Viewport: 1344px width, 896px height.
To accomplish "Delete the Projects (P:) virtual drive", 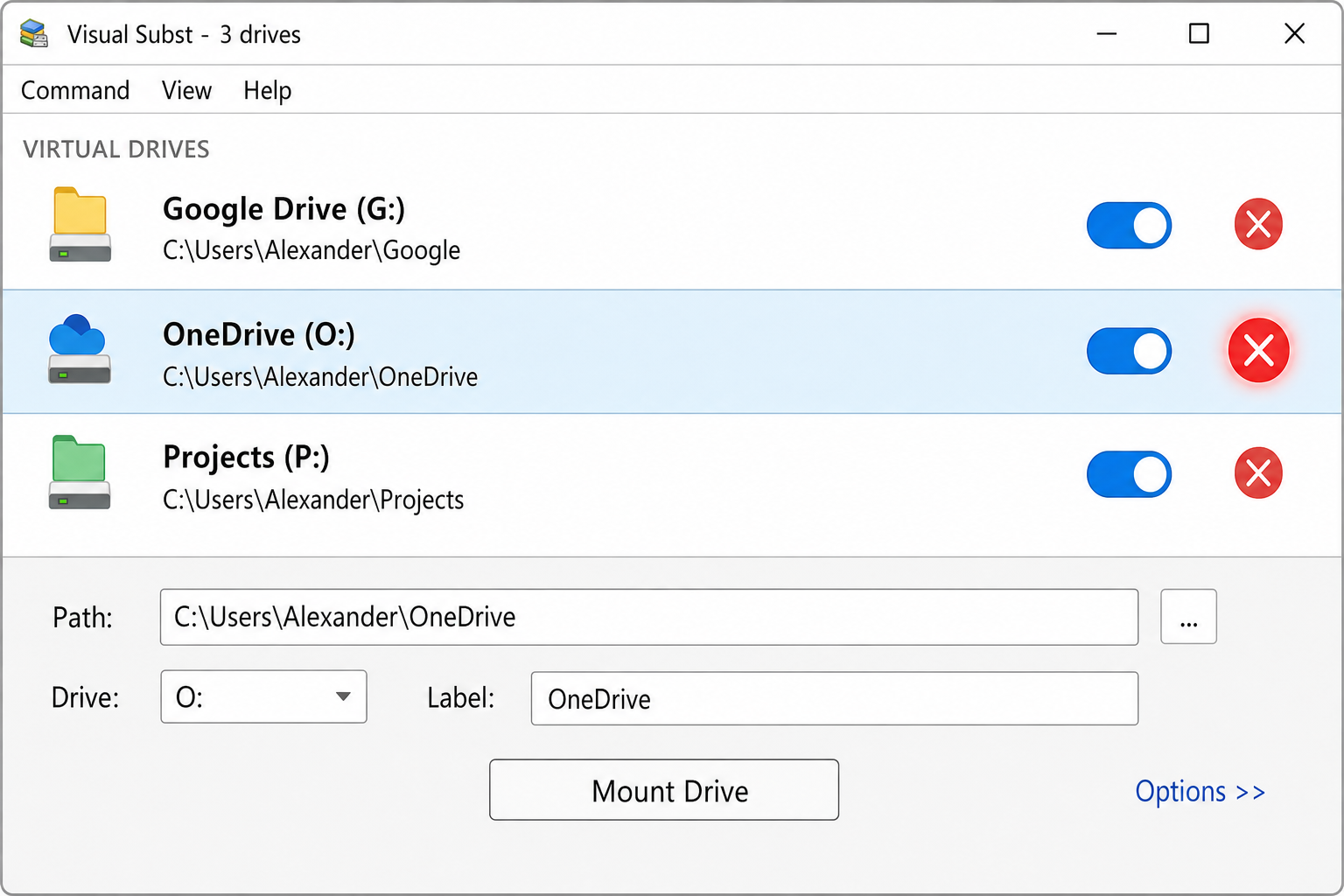I will [x=1258, y=473].
